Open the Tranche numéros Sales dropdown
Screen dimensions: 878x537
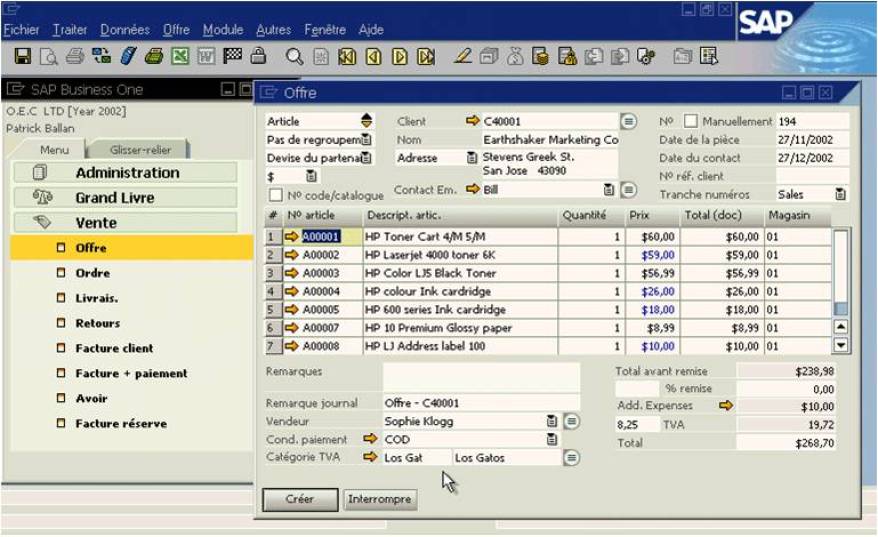point(840,194)
